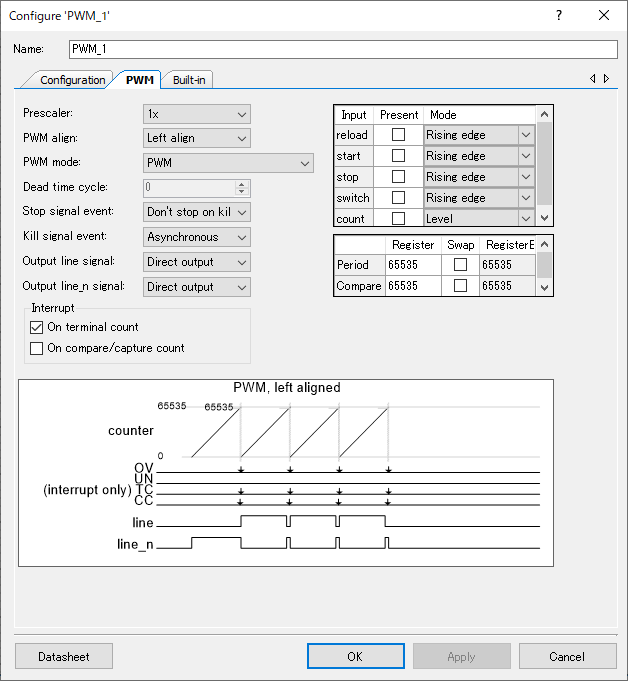Click the help question mark icon
The image size is (628, 681).
[559, 16]
